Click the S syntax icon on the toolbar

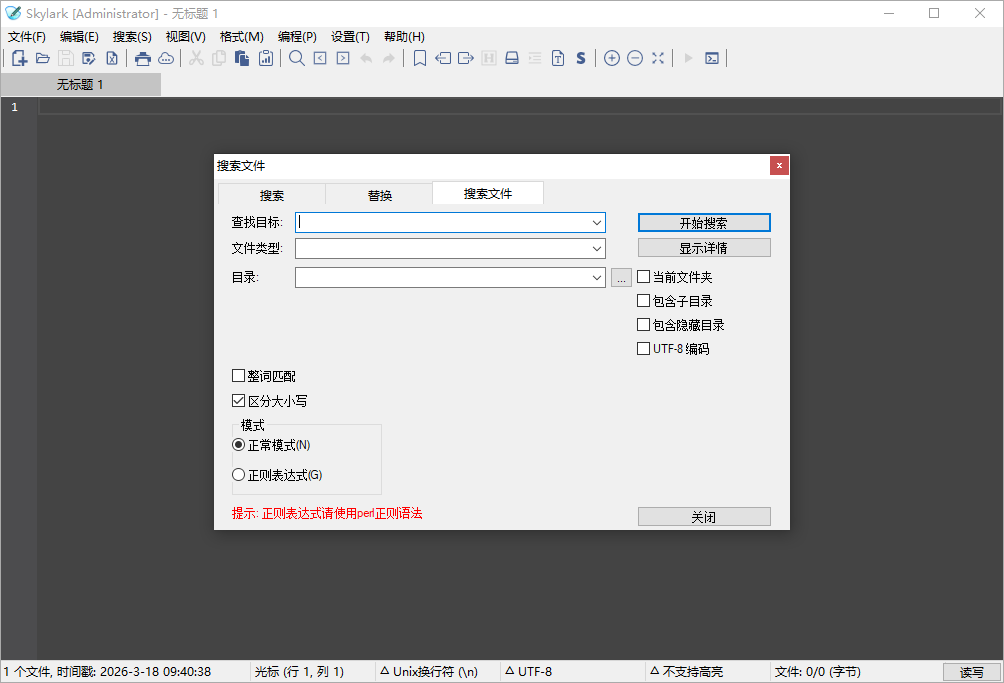tap(580, 58)
